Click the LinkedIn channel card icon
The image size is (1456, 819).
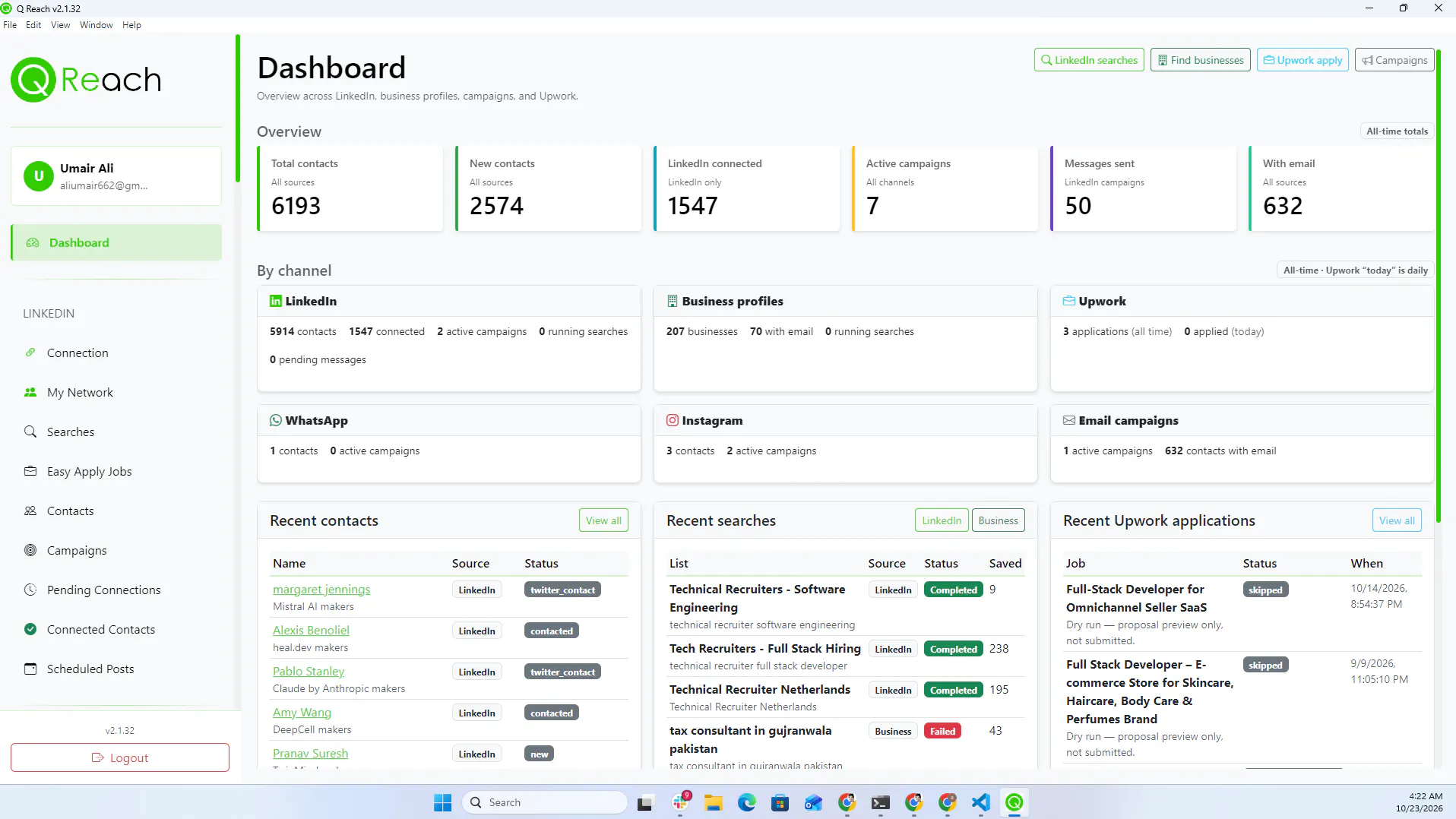tap(276, 301)
